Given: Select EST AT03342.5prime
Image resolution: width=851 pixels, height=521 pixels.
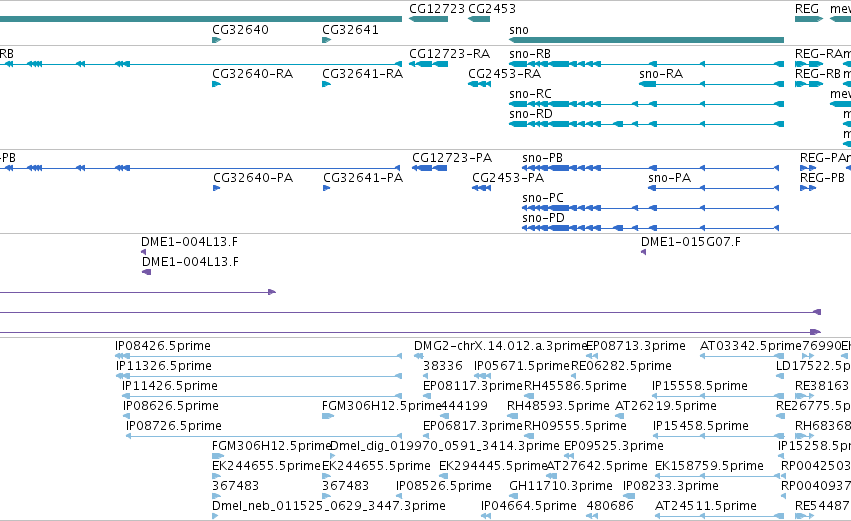Looking at the screenshot, I should [751, 346].
